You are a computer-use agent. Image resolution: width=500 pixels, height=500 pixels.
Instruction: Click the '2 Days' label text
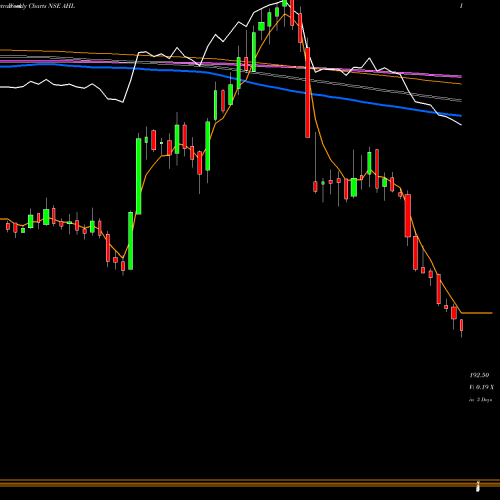484,399
